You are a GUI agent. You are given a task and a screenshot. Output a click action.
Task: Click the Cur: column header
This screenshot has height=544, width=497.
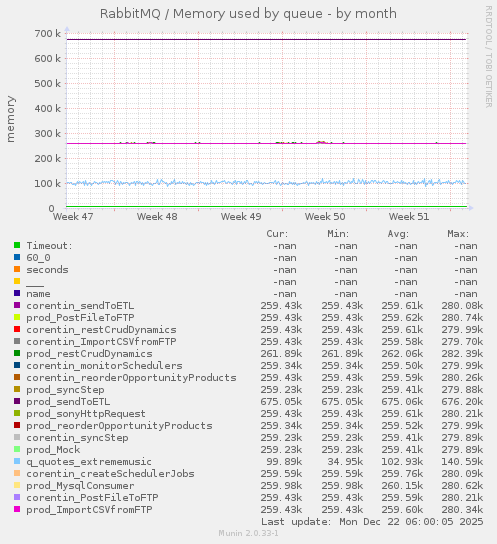coord(277,233)
